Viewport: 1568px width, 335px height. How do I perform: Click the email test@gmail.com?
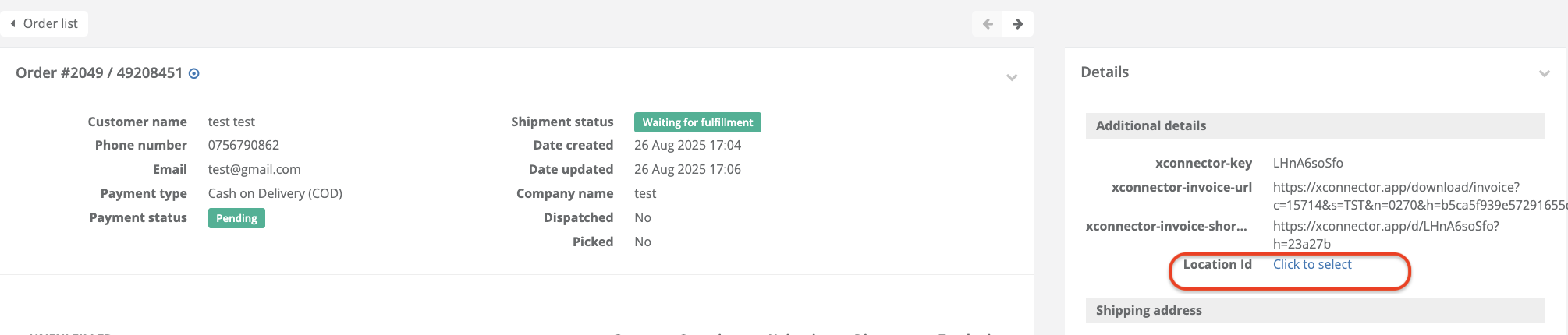coord(254,169)
